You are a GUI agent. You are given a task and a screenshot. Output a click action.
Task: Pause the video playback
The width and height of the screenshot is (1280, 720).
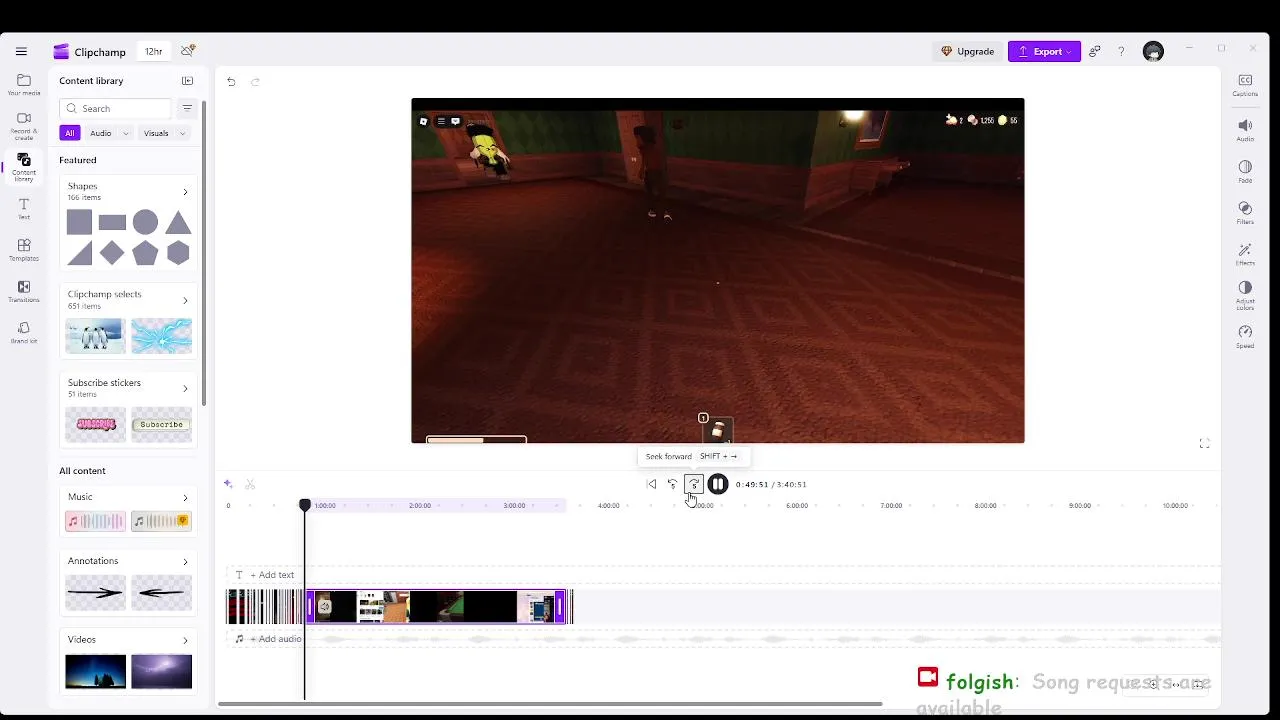(x=718, y=484)
